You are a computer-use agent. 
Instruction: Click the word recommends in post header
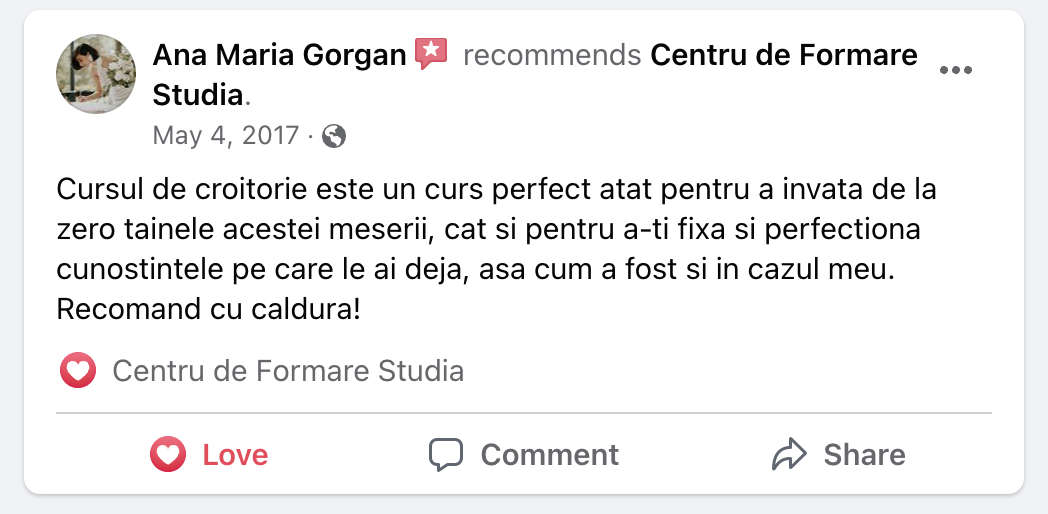pyautogui.click(x=552, y=55)
